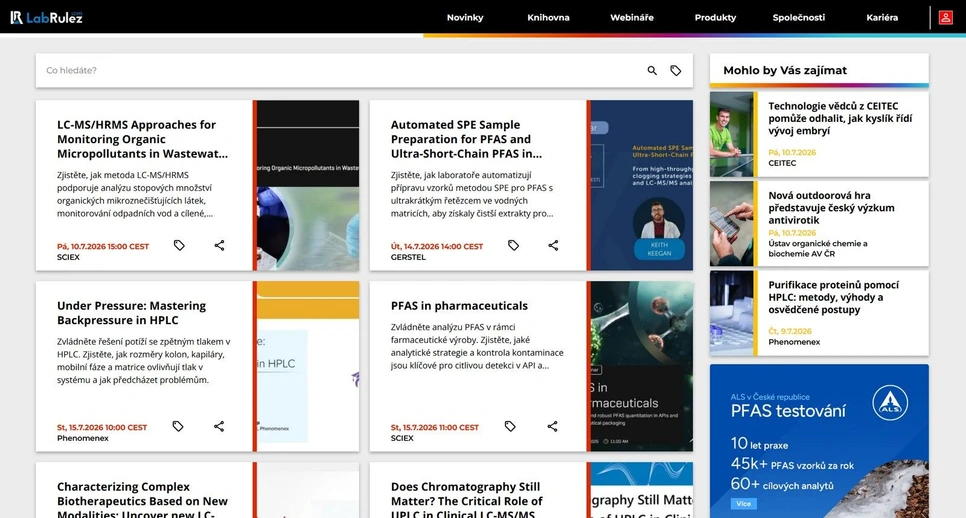Open tags on PFAS in pharmaceuticals card
This screenshot has height=518, width=966.
[x=510, y=426]
